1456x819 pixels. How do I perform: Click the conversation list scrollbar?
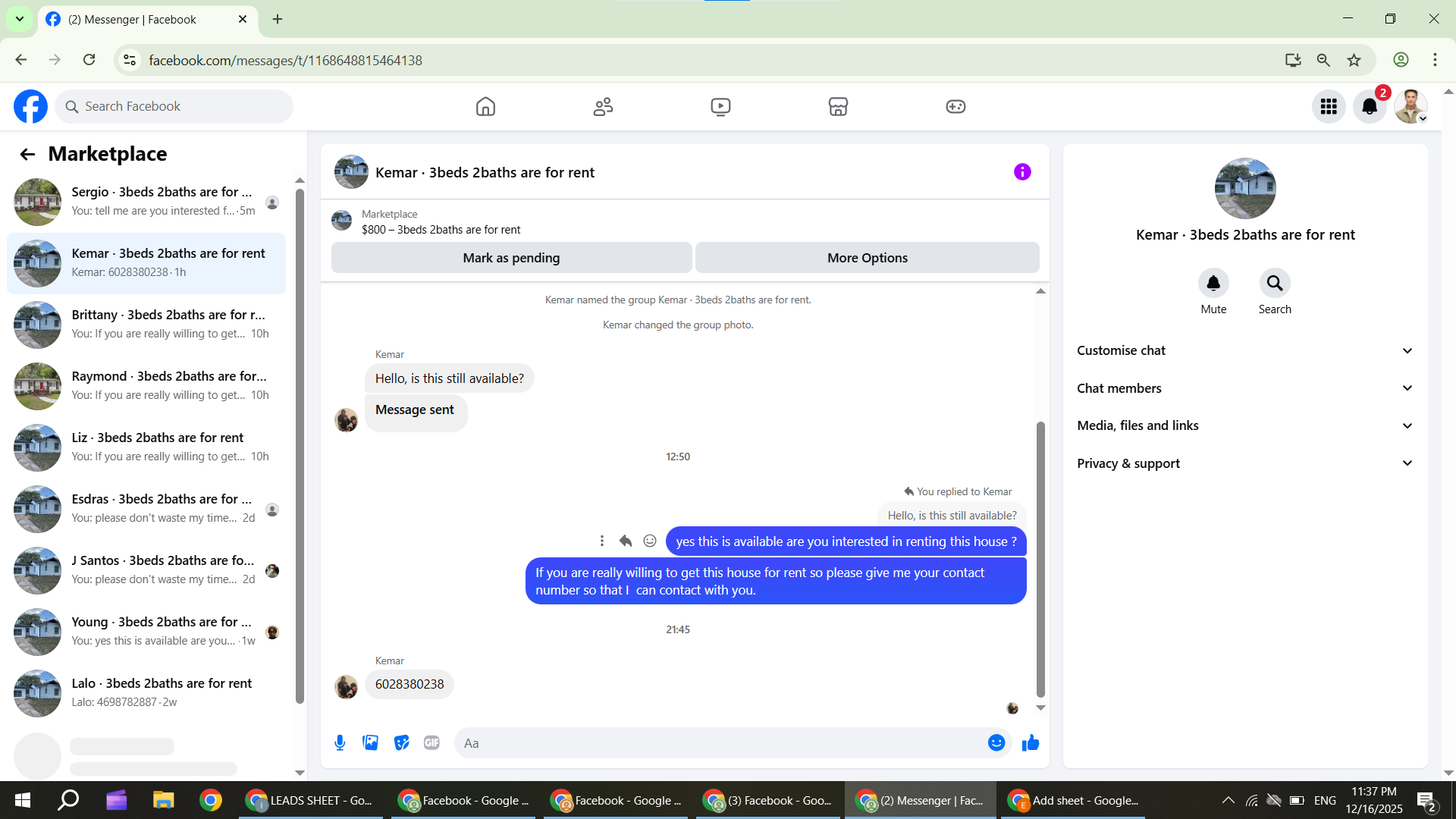[x=300, y=446]
